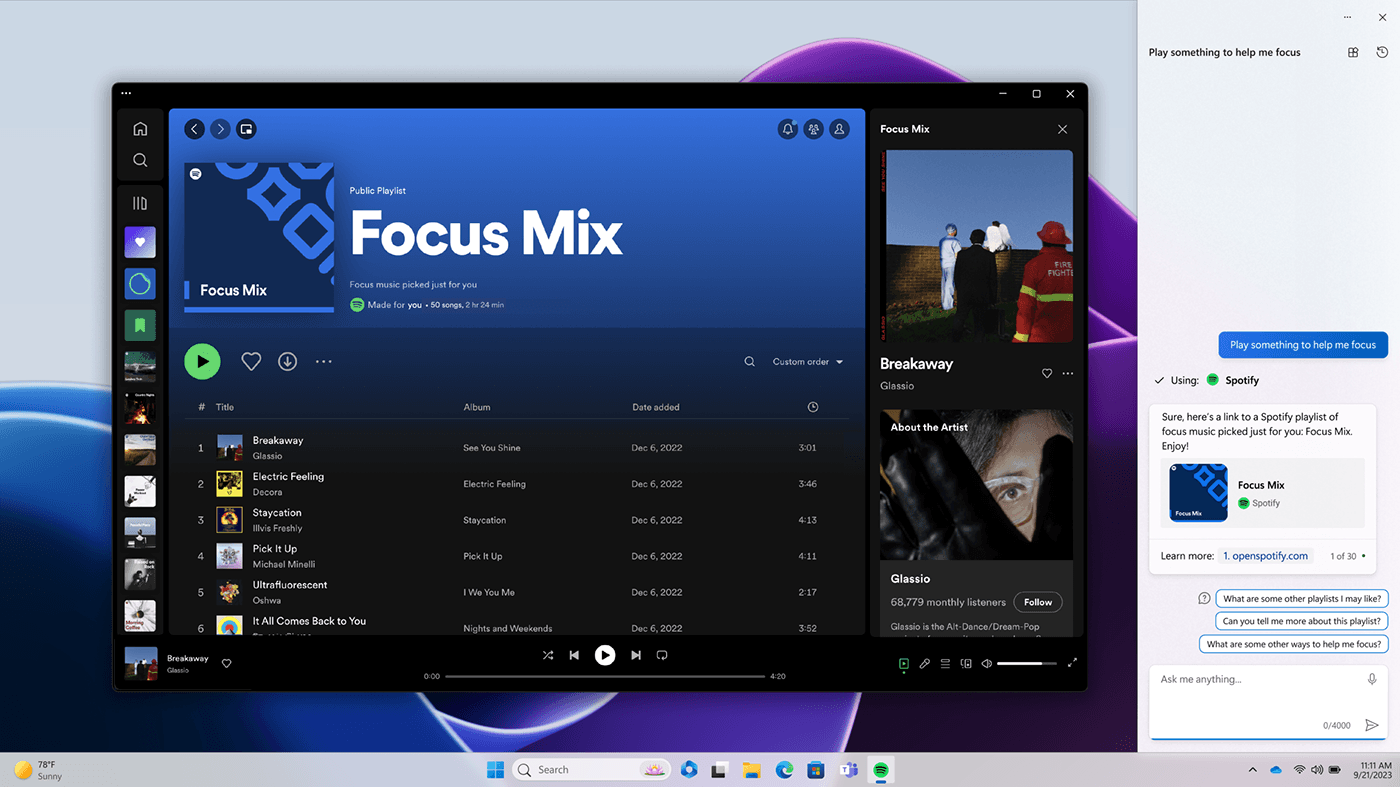1400x787 pixels.
Task: Open Connect to a device
Action: [966, 663]
